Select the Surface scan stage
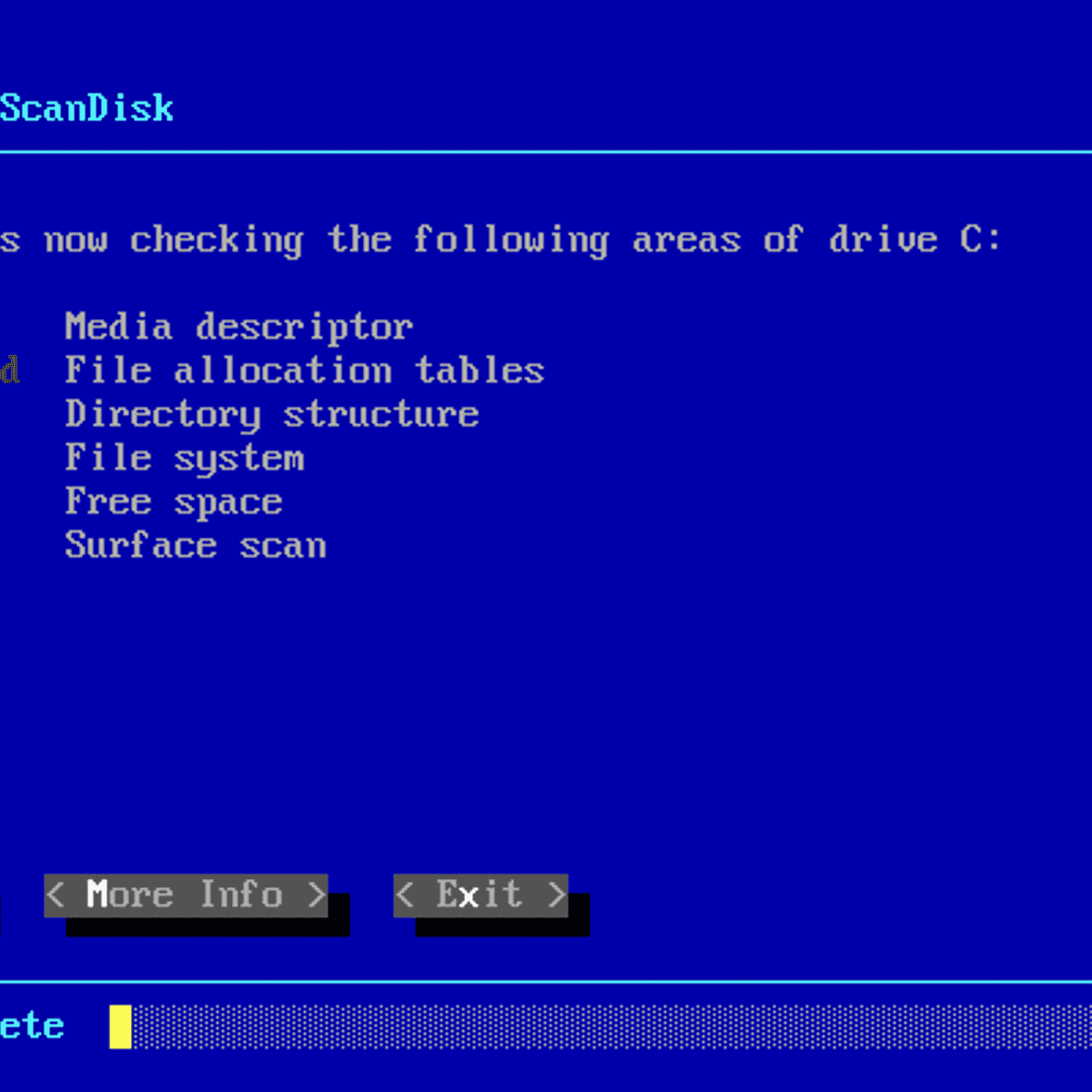The height and width of the screenshot is (1092, 1092). coord(195,544)
